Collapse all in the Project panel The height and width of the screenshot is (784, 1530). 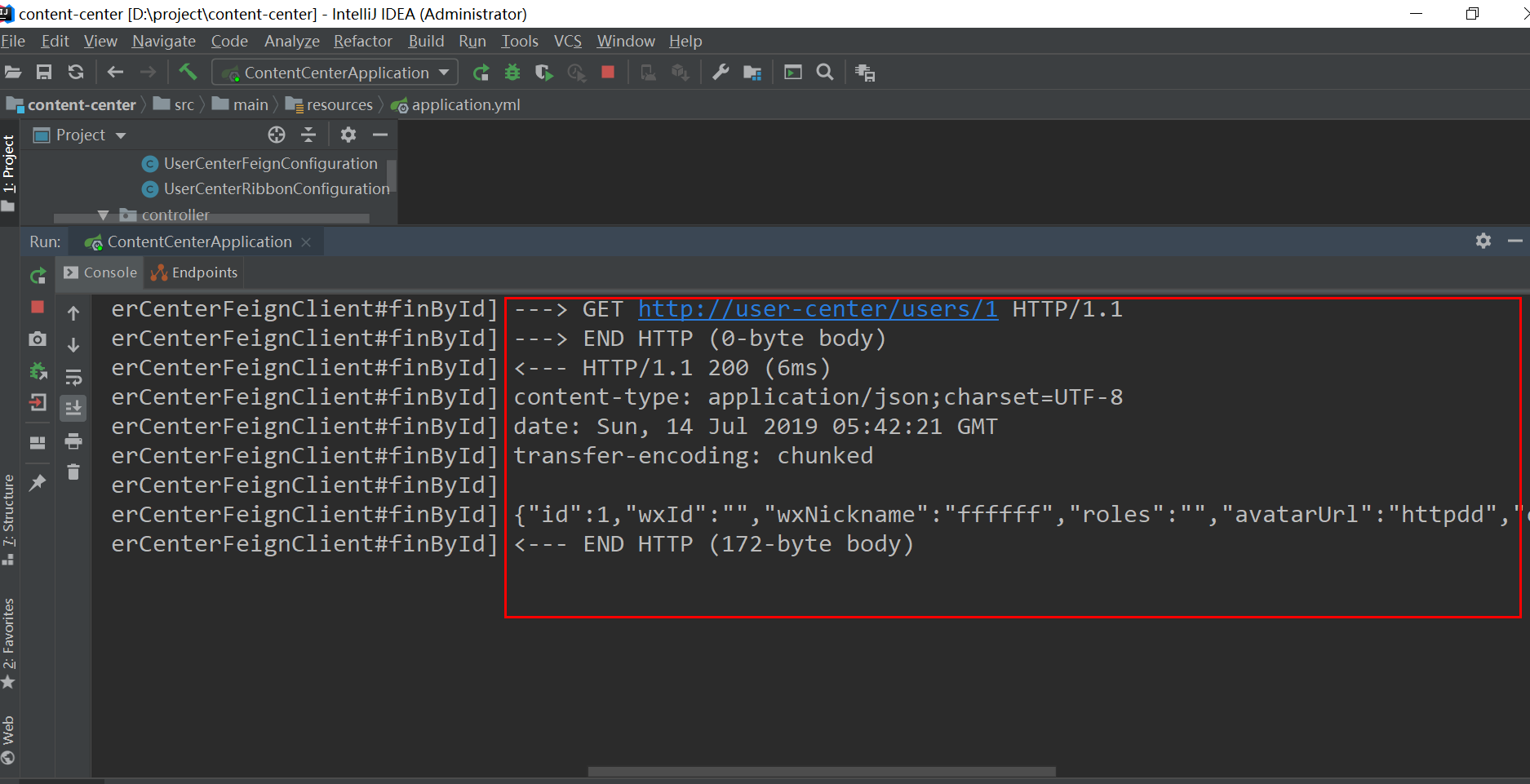tap(308, 135)
